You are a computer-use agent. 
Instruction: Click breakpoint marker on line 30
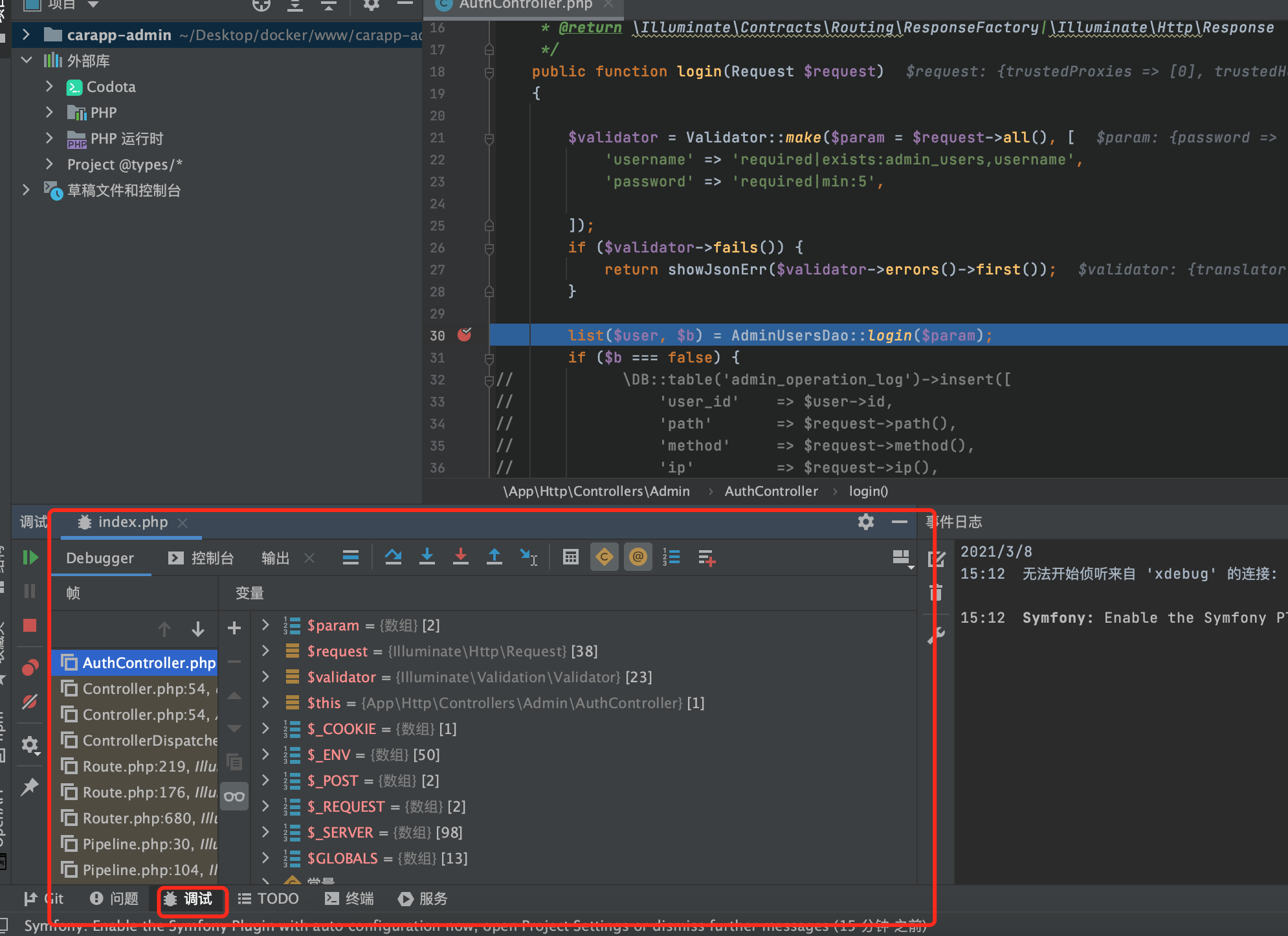(465, 335)
